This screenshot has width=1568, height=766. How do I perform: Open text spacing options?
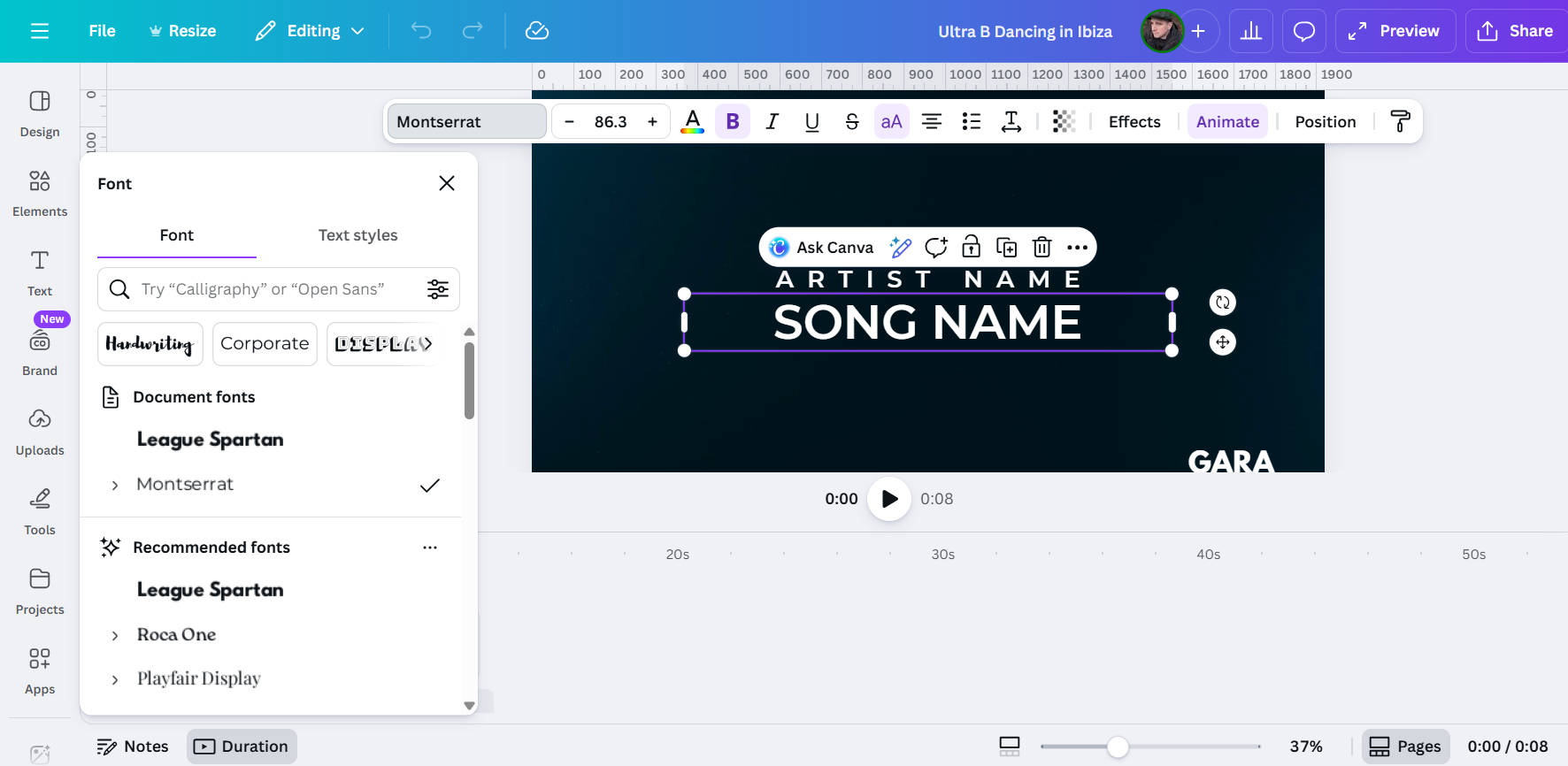[1011, 122]
